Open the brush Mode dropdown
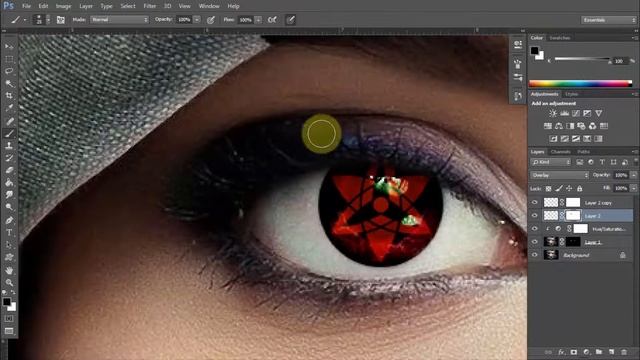Viewport: 640px width, 360px height. pyautogui.click(x=119, y=20)
